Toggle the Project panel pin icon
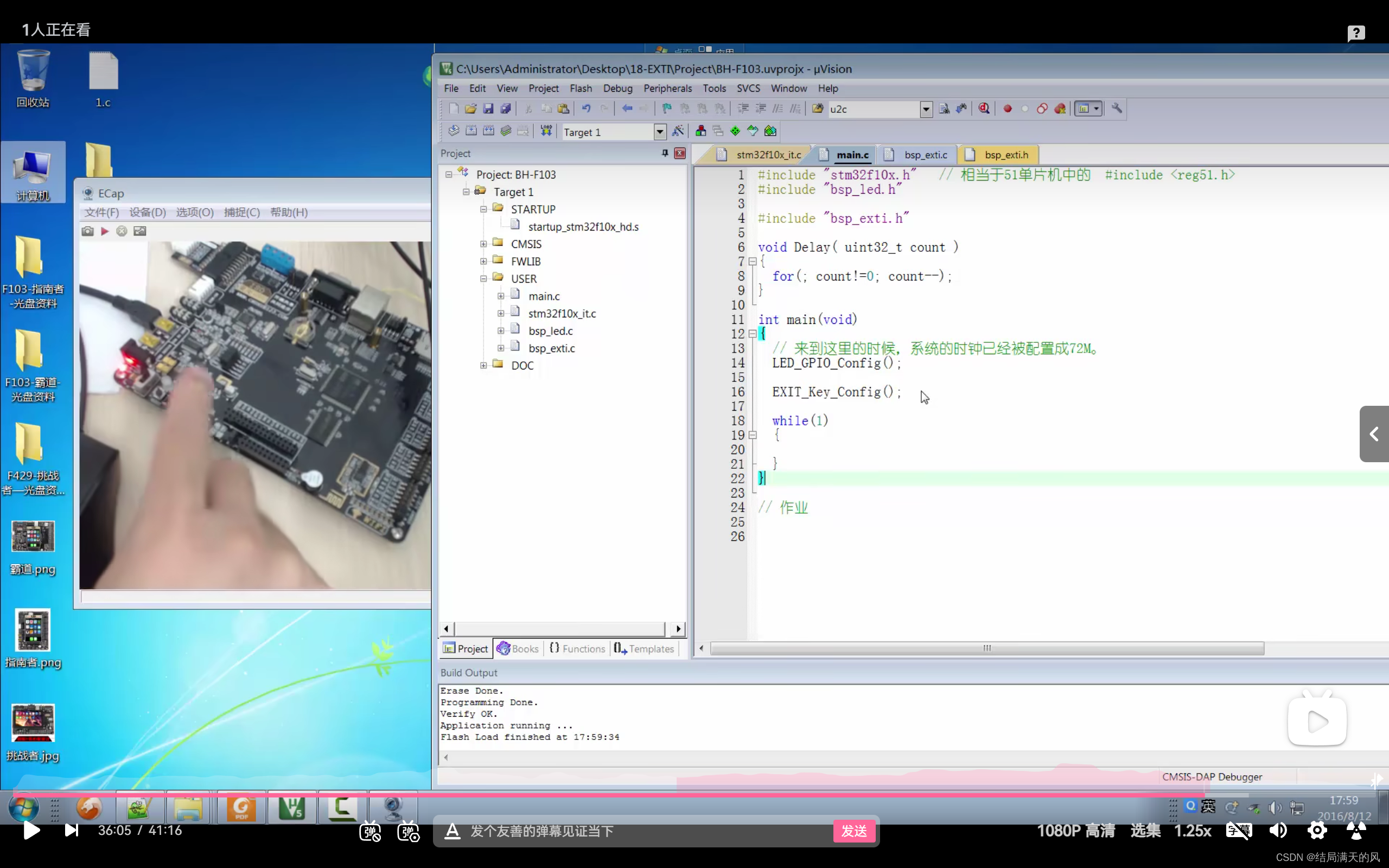 665,154
